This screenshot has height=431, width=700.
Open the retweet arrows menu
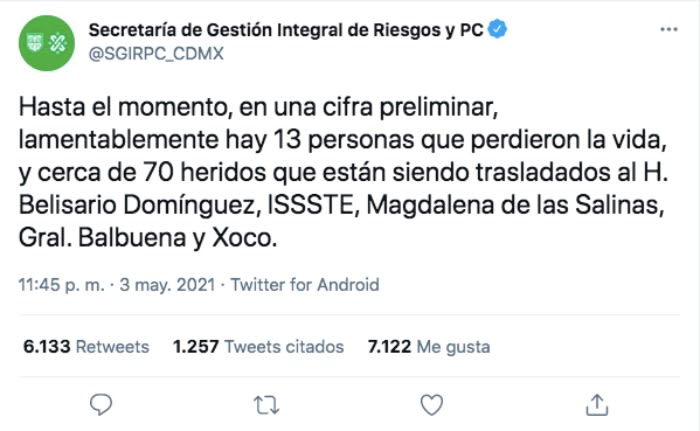265,403
